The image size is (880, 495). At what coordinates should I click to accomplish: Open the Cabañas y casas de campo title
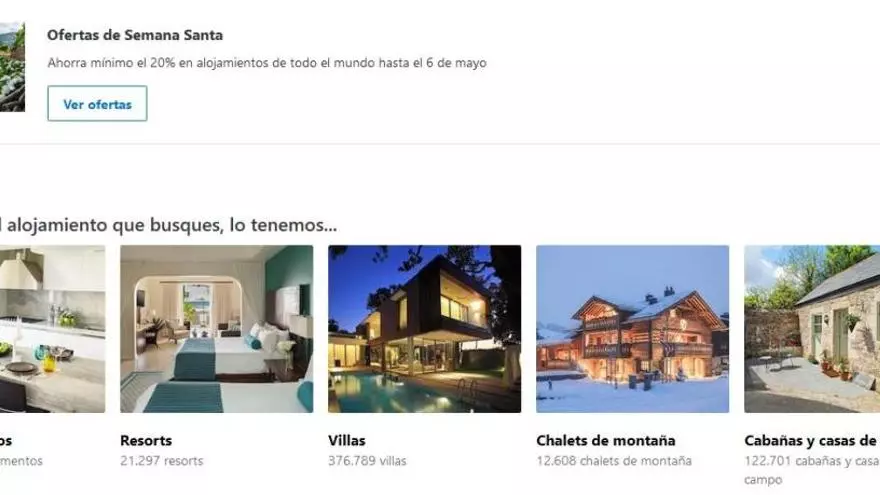[812, 441]
